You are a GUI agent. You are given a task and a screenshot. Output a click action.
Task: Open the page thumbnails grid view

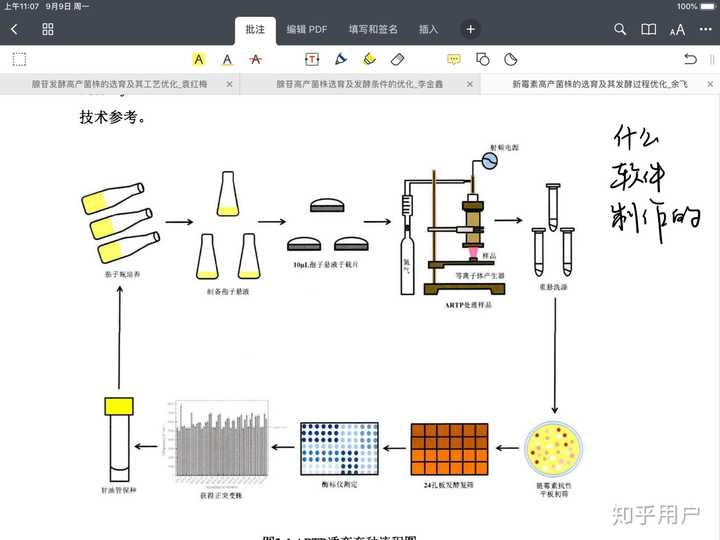point(48,29)
